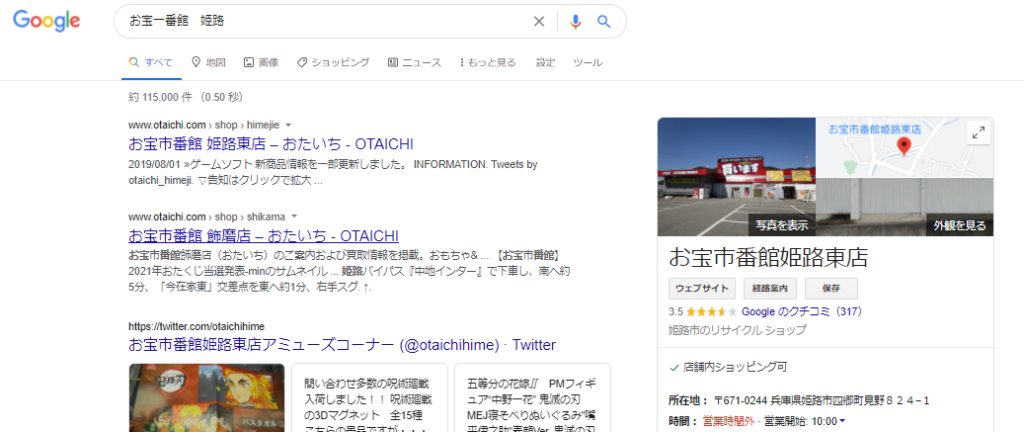Click the 営業時間外 status text
This screenshot has width=1024, height=432.
(728, 422)
